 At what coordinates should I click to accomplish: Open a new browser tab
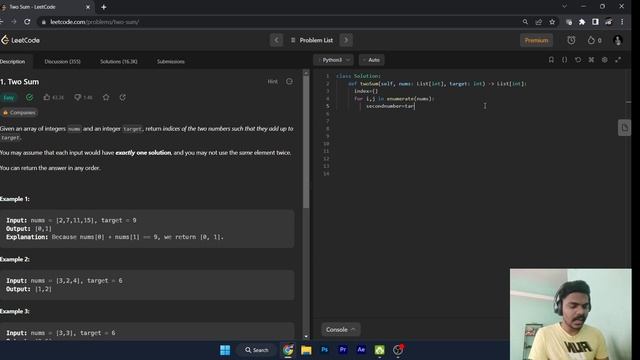[x=104, y=7]
